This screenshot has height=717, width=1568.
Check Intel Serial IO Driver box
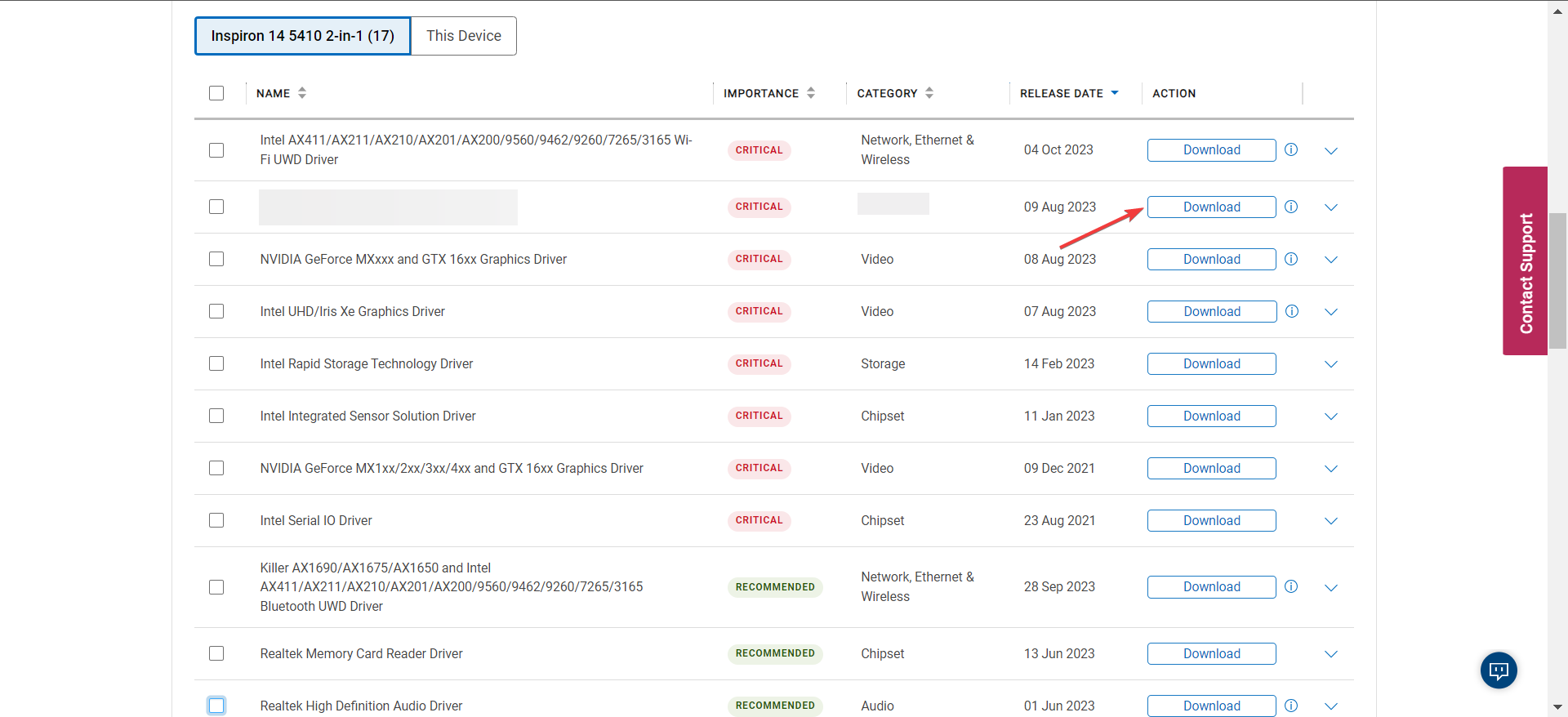coord(216,520)
